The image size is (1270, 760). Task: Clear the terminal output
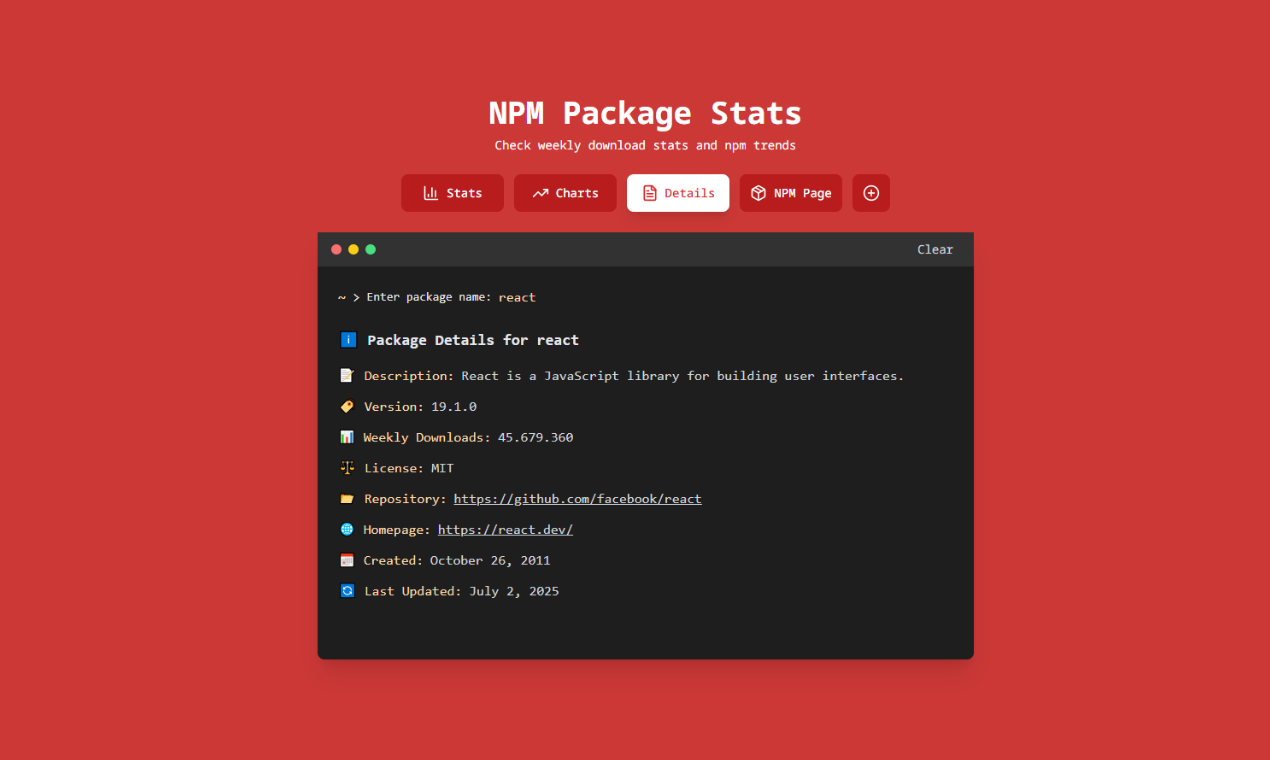935,250
